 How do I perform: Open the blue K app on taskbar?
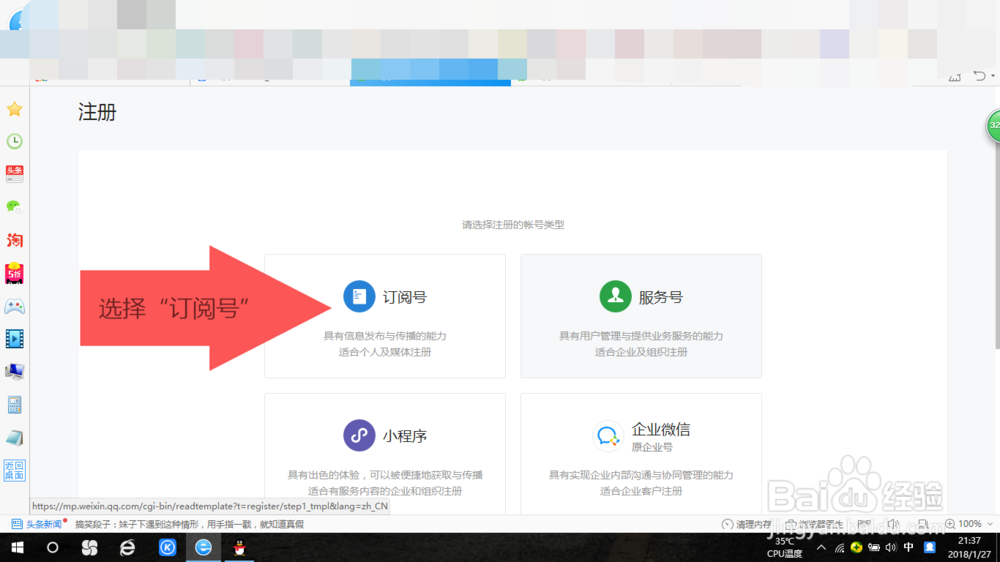pos(167,548)
